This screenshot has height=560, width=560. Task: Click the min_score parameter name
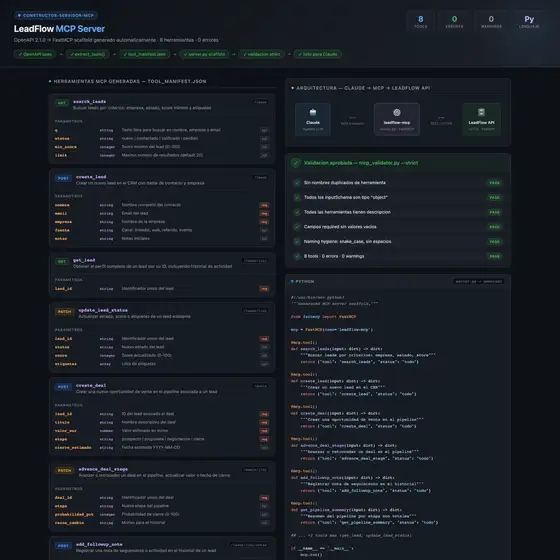66,147
